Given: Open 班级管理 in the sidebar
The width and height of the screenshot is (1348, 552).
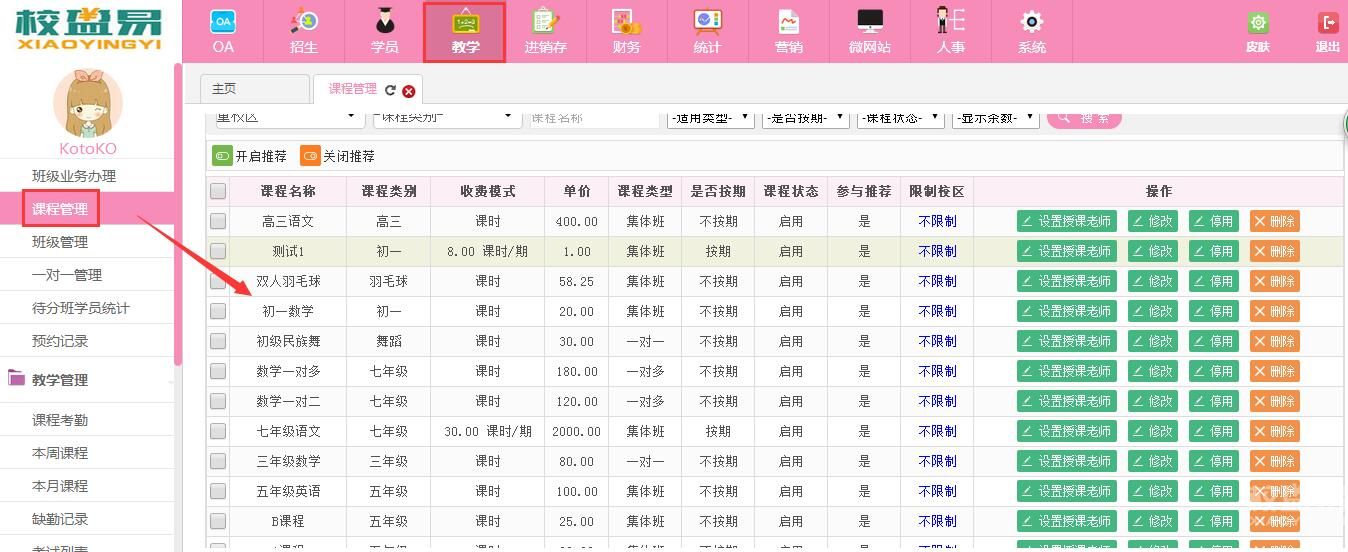Looking at the screenshot, I should pos(60,242).
